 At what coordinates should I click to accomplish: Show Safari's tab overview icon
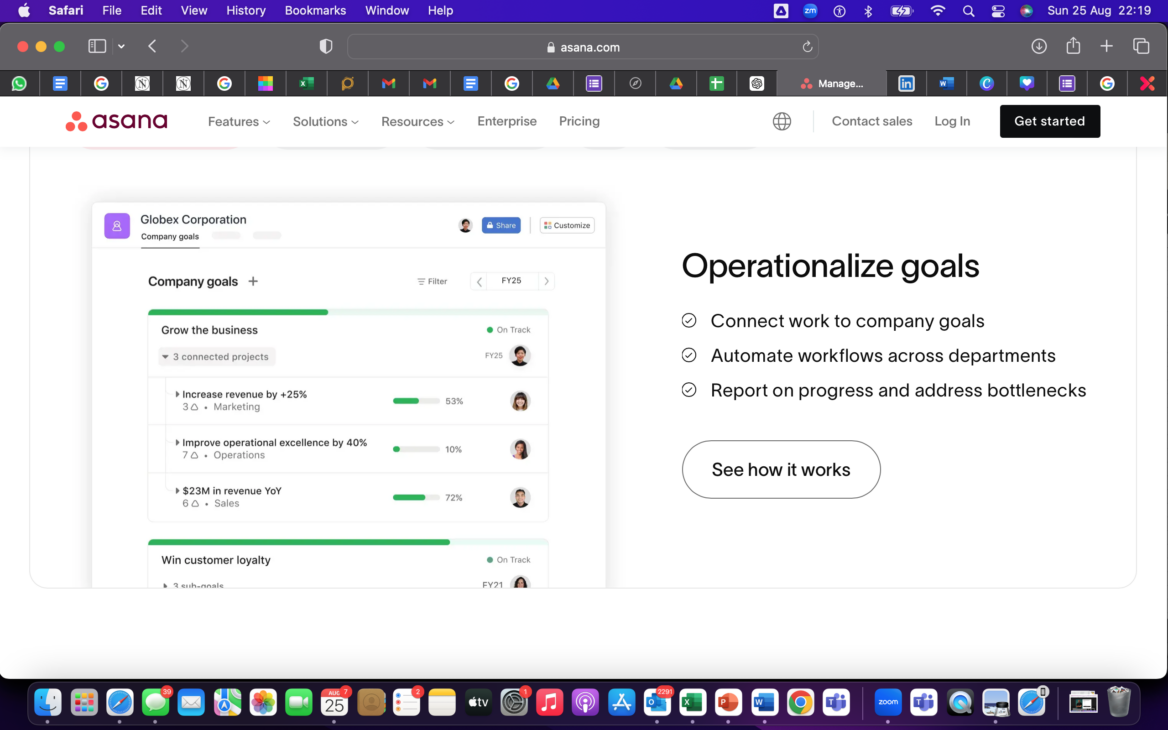(x=1140, y=46)
